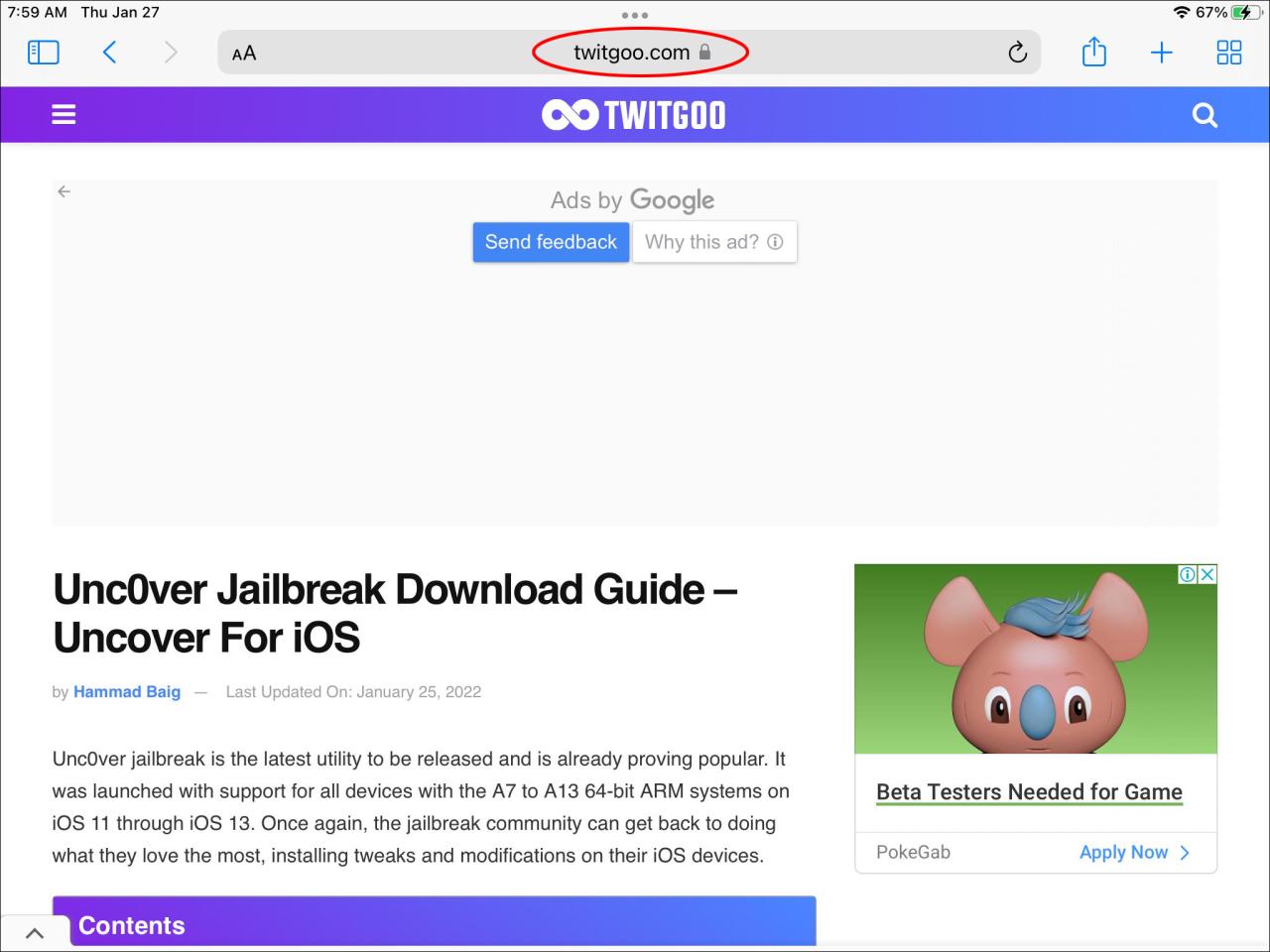
Task: Open the Twitgoo hamburger menu
Action: [63, 115]
